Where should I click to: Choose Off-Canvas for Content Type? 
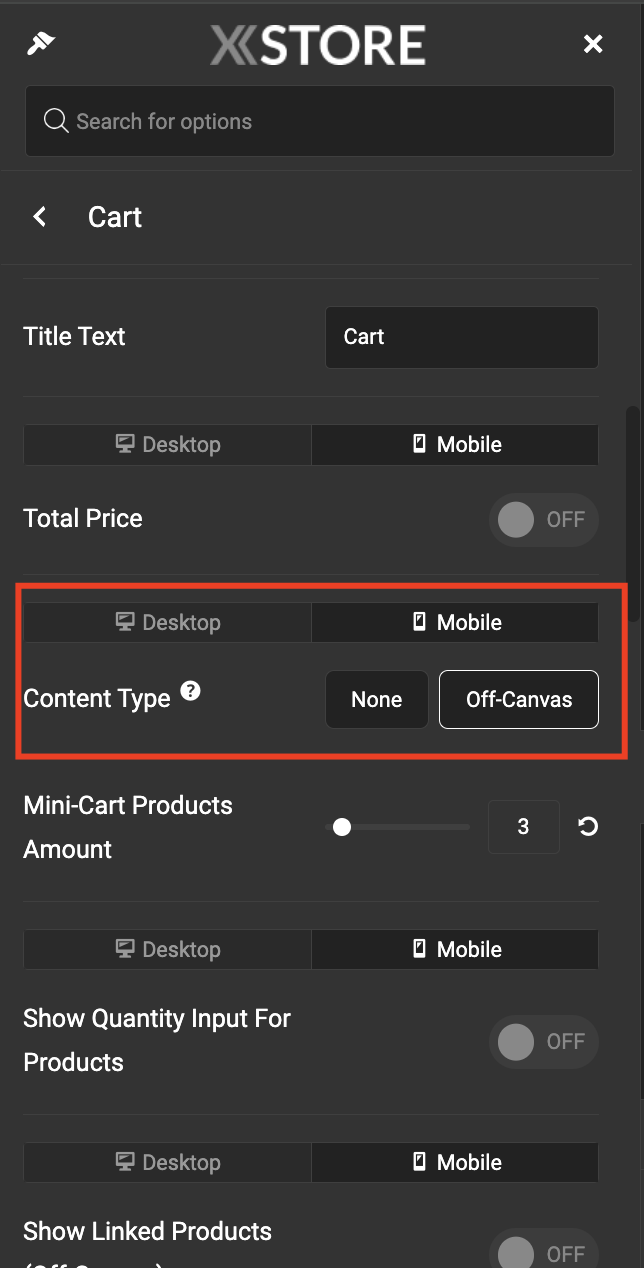(519, 699)
